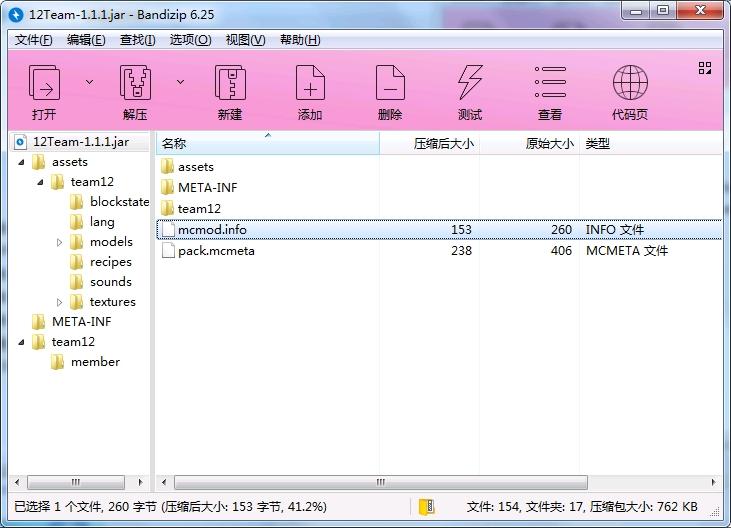Select the blockstate folder in tree

119,202
